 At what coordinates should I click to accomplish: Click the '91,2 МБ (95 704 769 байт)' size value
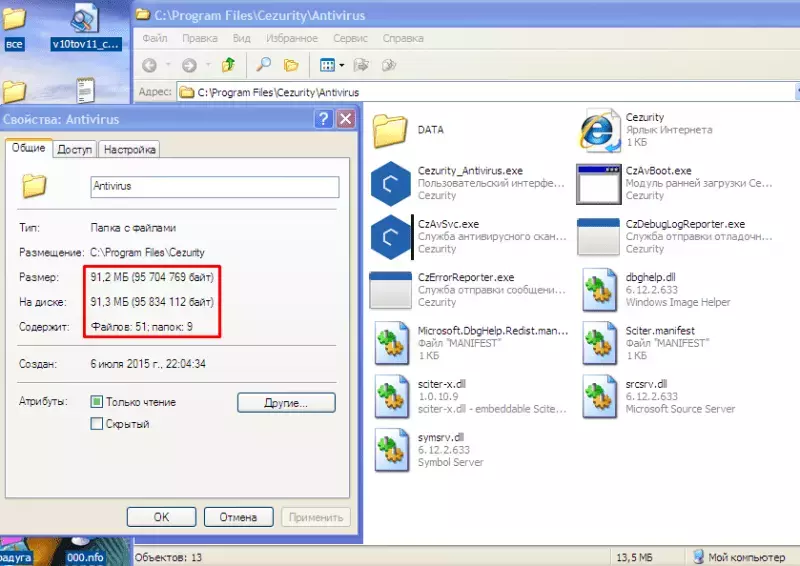[x=152, y=277]
